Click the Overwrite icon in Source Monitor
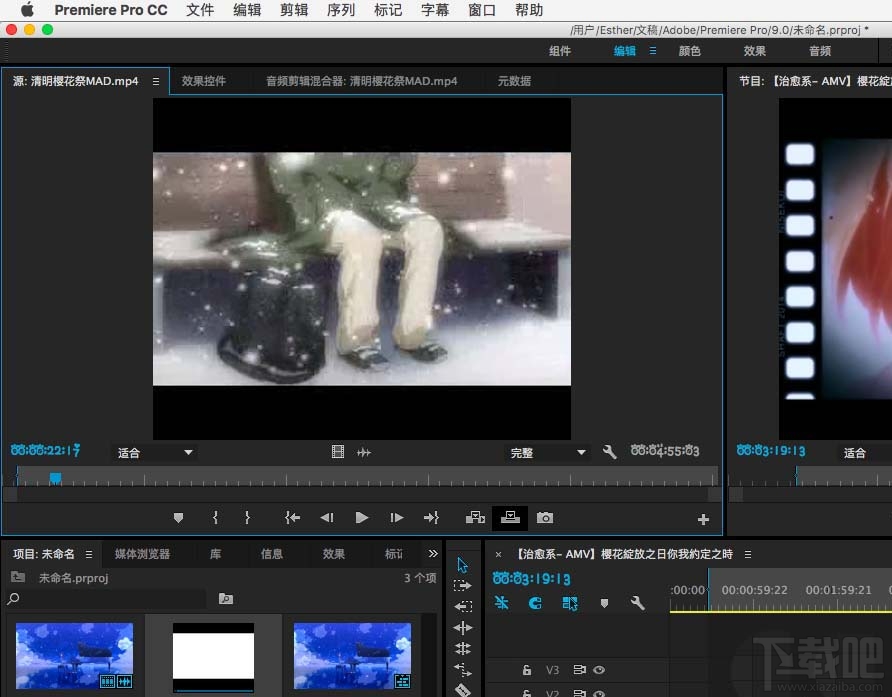The width and height of the screenshot is (892, 697). (510, 518)
